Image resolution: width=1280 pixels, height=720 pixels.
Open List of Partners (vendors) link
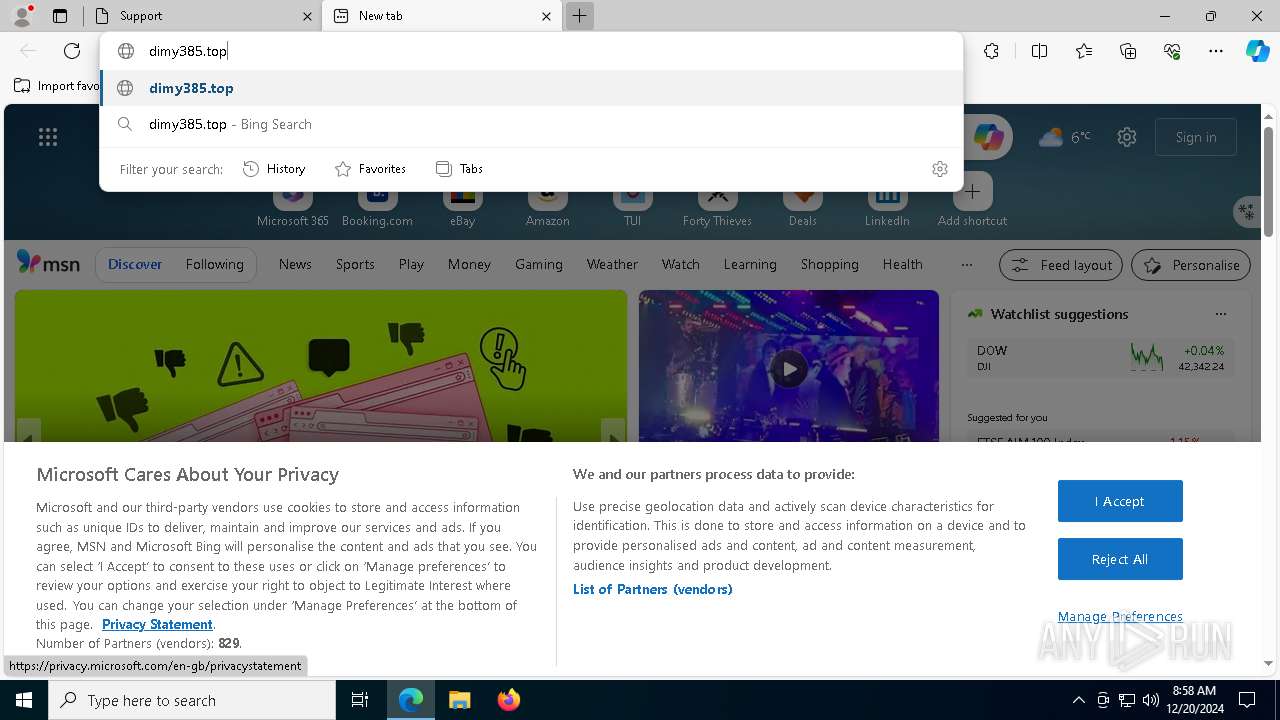point(652,589)
